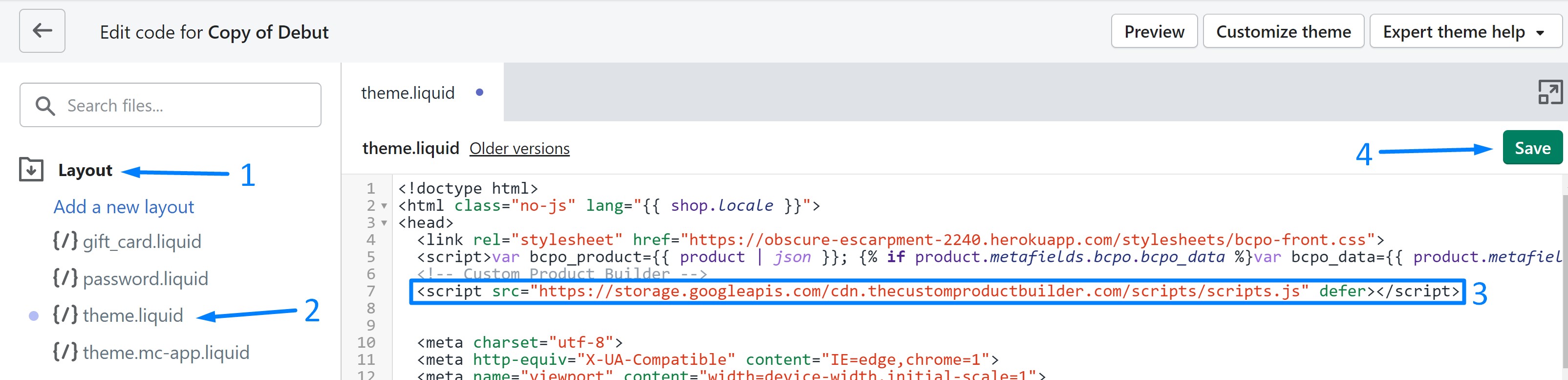1568x380 pixels.
Task: Click line number 7 in the gutter
Action: tap(371, 291)
